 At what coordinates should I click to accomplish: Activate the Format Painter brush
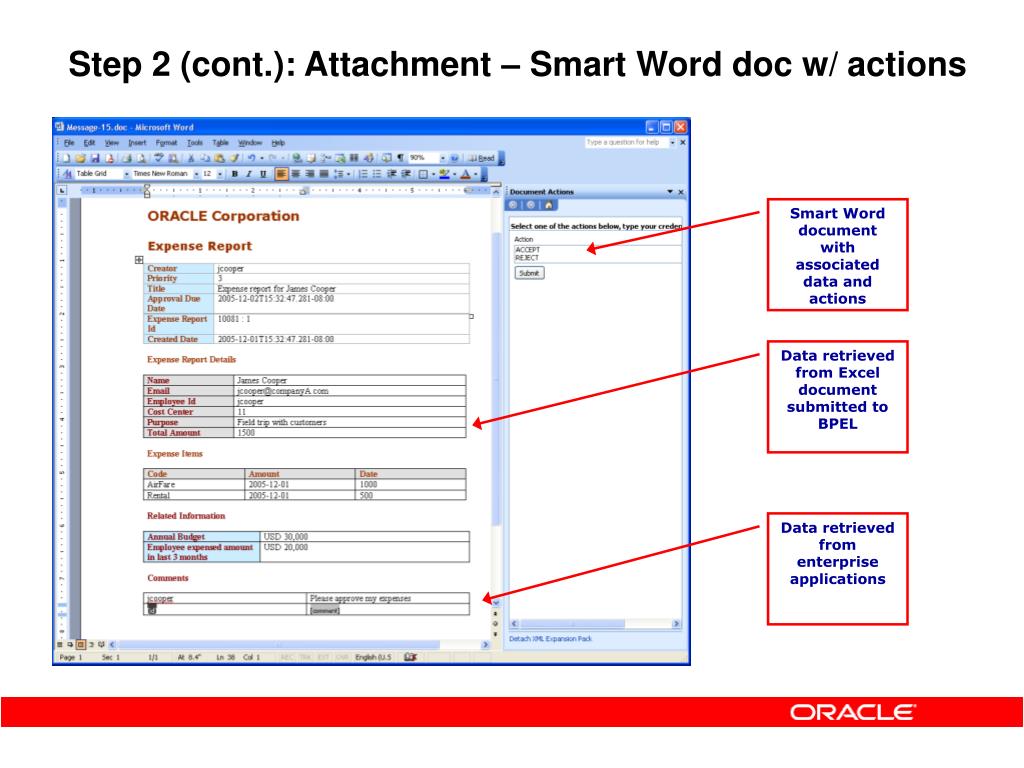tap(234, 158)
